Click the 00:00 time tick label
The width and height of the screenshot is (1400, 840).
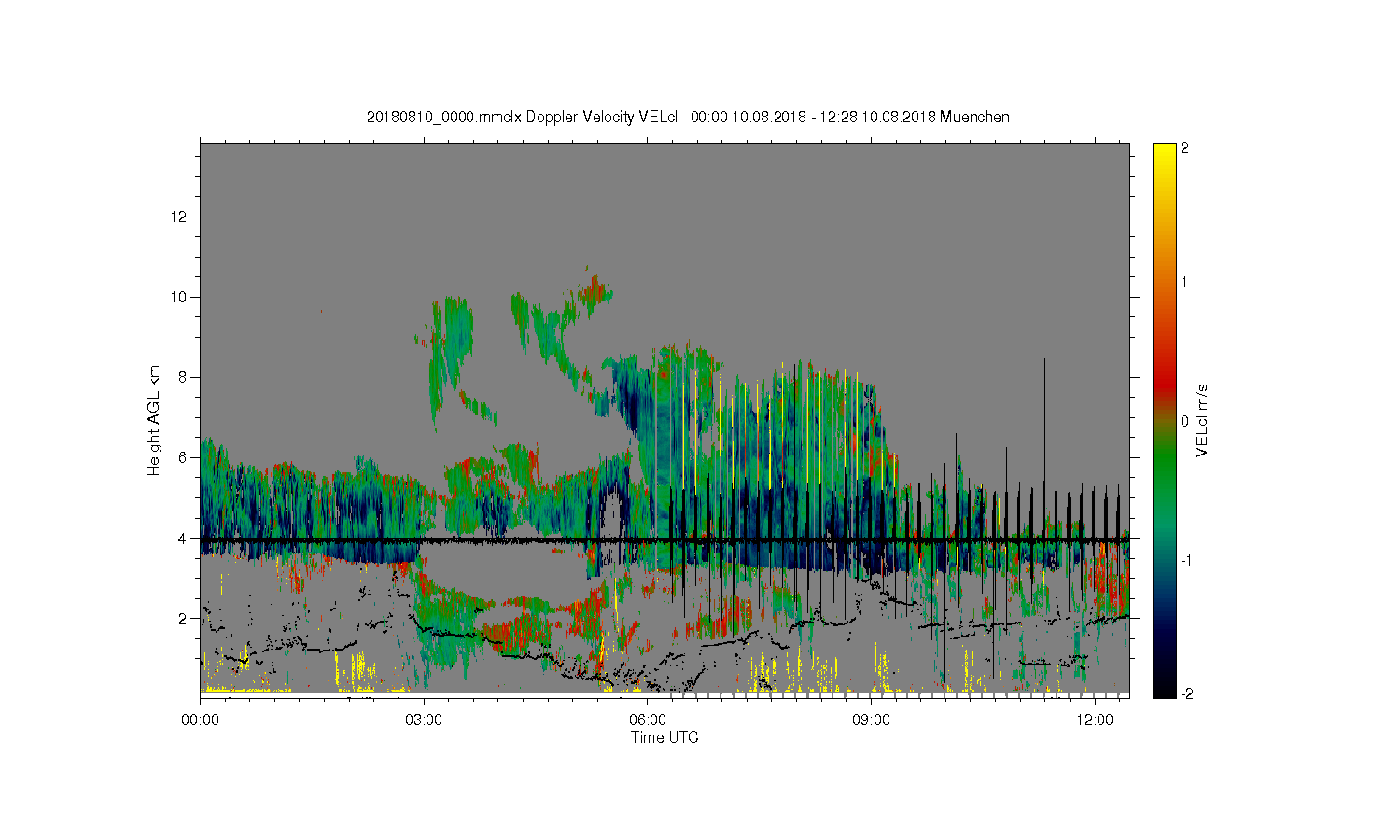click(200, 721)
